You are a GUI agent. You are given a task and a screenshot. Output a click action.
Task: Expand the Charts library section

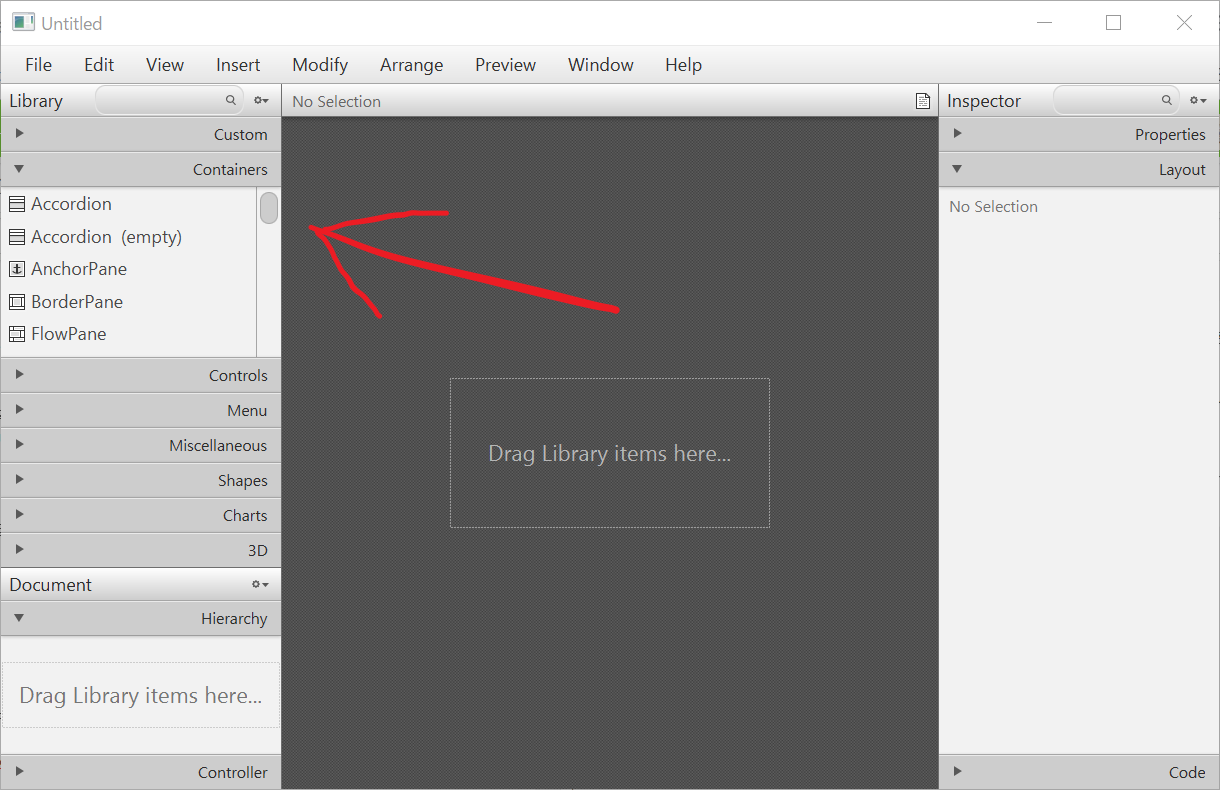click(x=141, y=515)
